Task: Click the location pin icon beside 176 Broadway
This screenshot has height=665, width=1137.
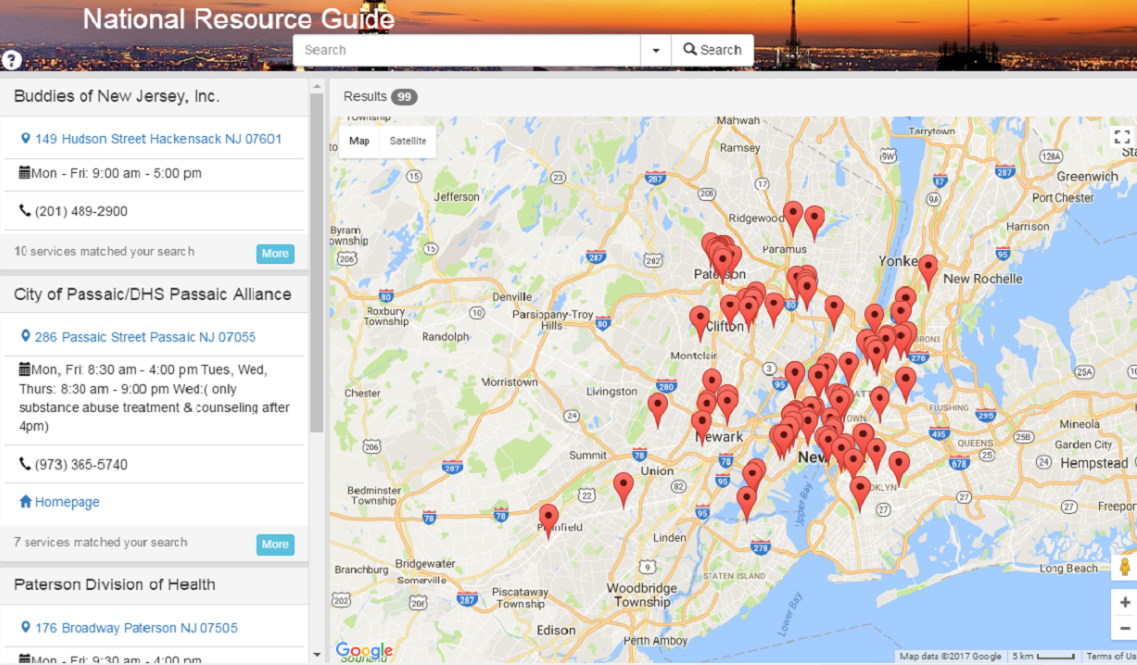Action: click(25, 627)
